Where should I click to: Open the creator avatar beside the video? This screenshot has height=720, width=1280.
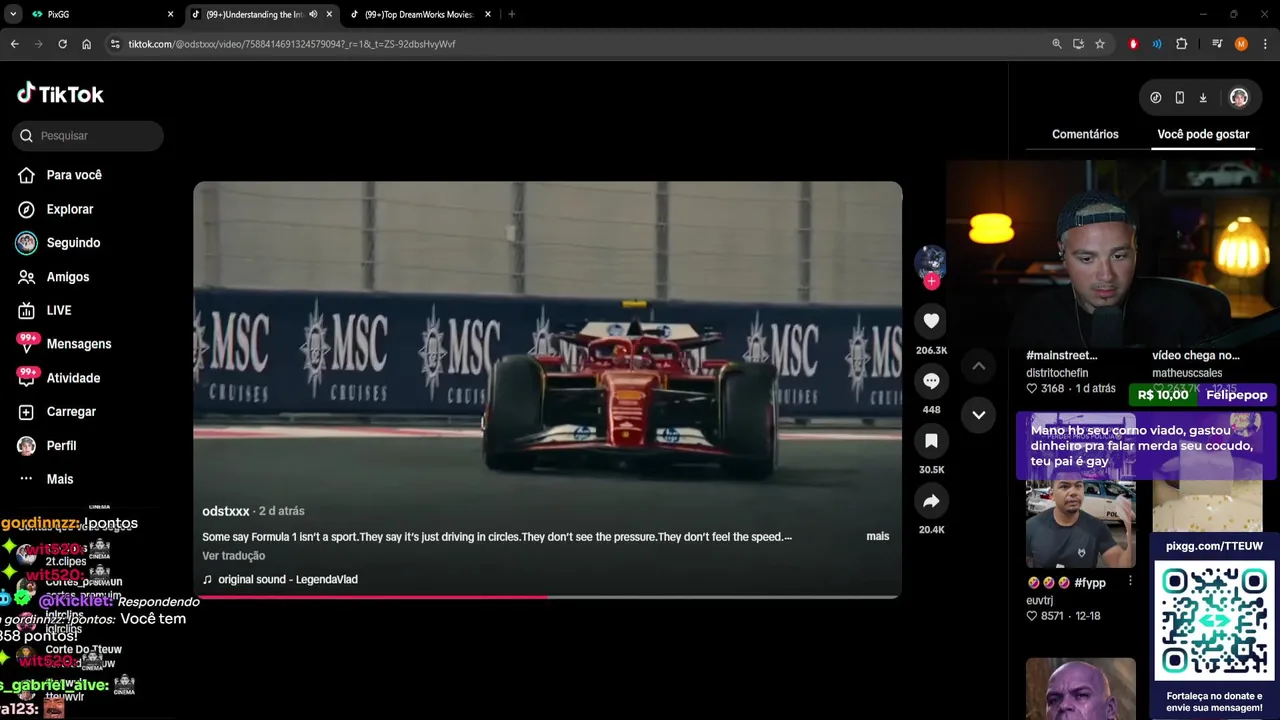tap(931, 260)
